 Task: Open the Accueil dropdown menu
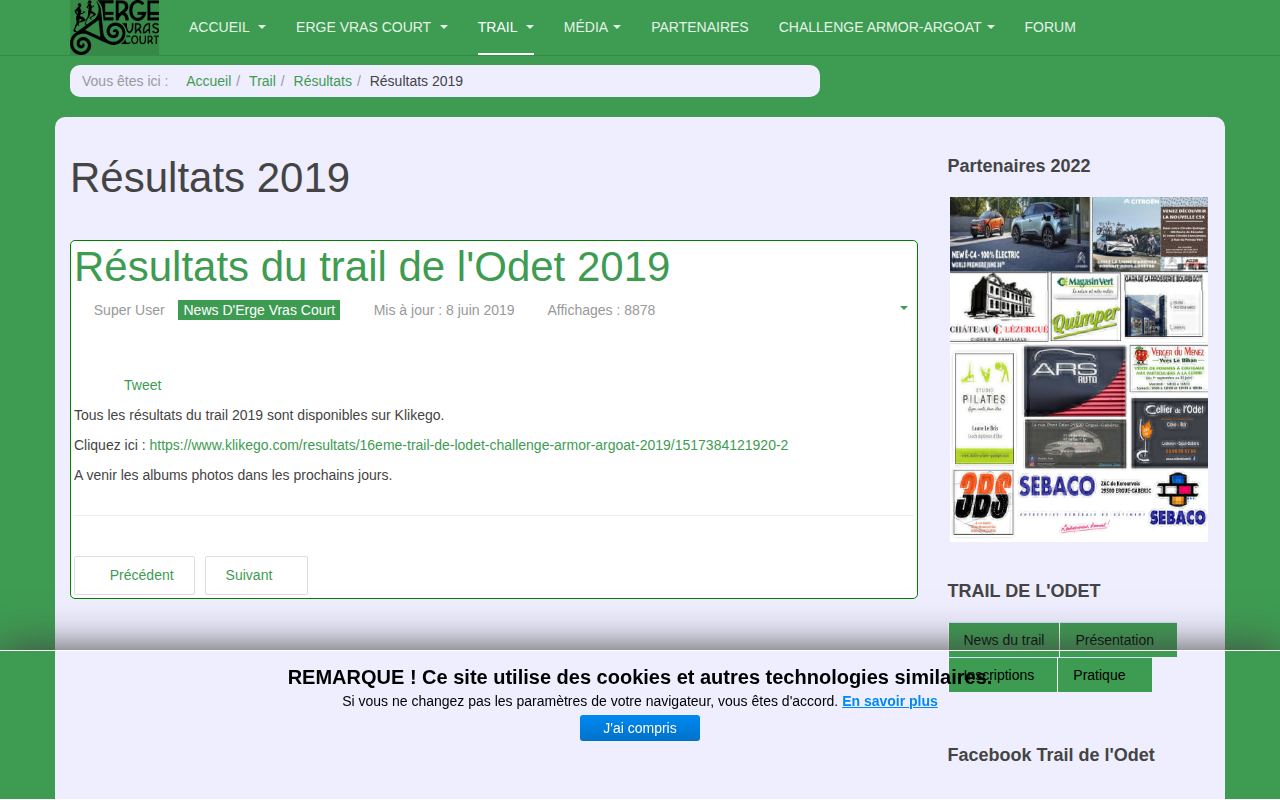227,27
